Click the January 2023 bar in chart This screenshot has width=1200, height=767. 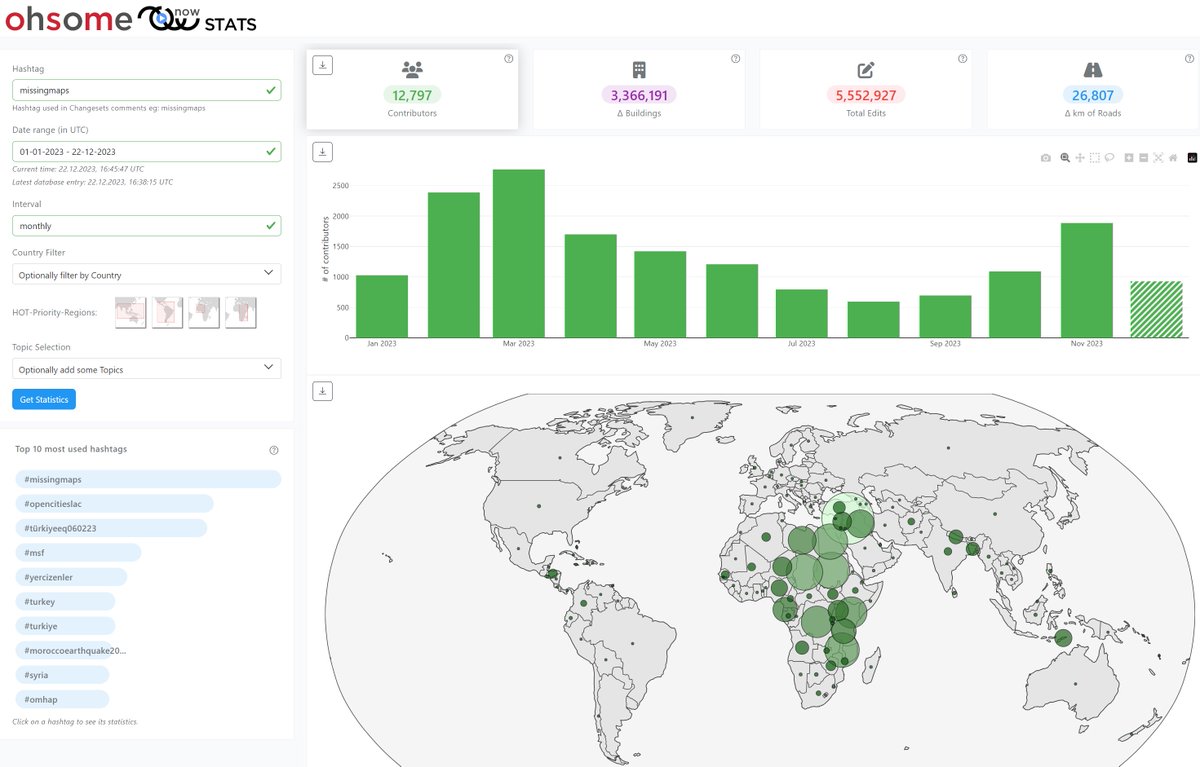[x=382, y=306]
